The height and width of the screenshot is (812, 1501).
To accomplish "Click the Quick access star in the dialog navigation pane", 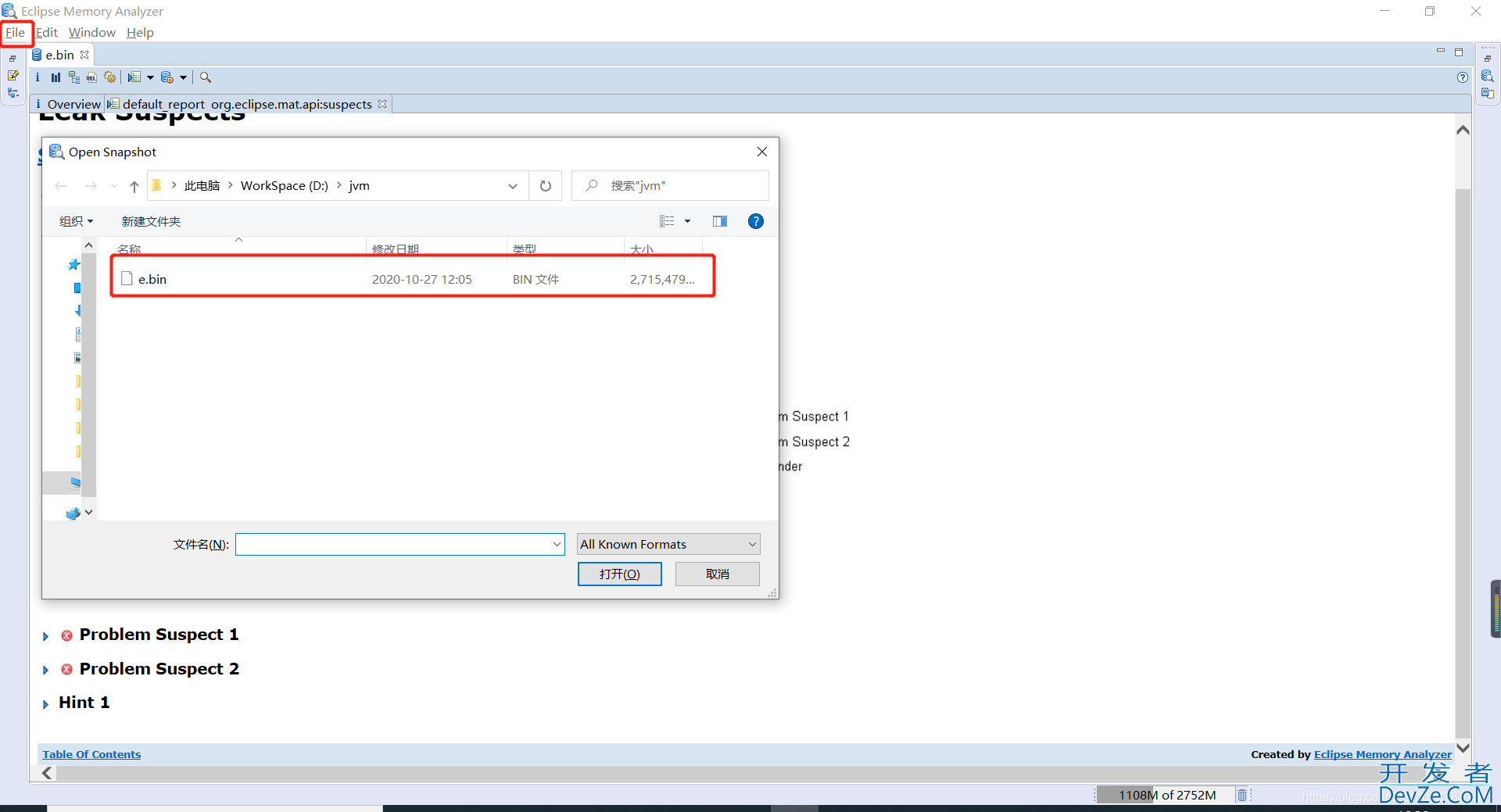I will point(74,265).
